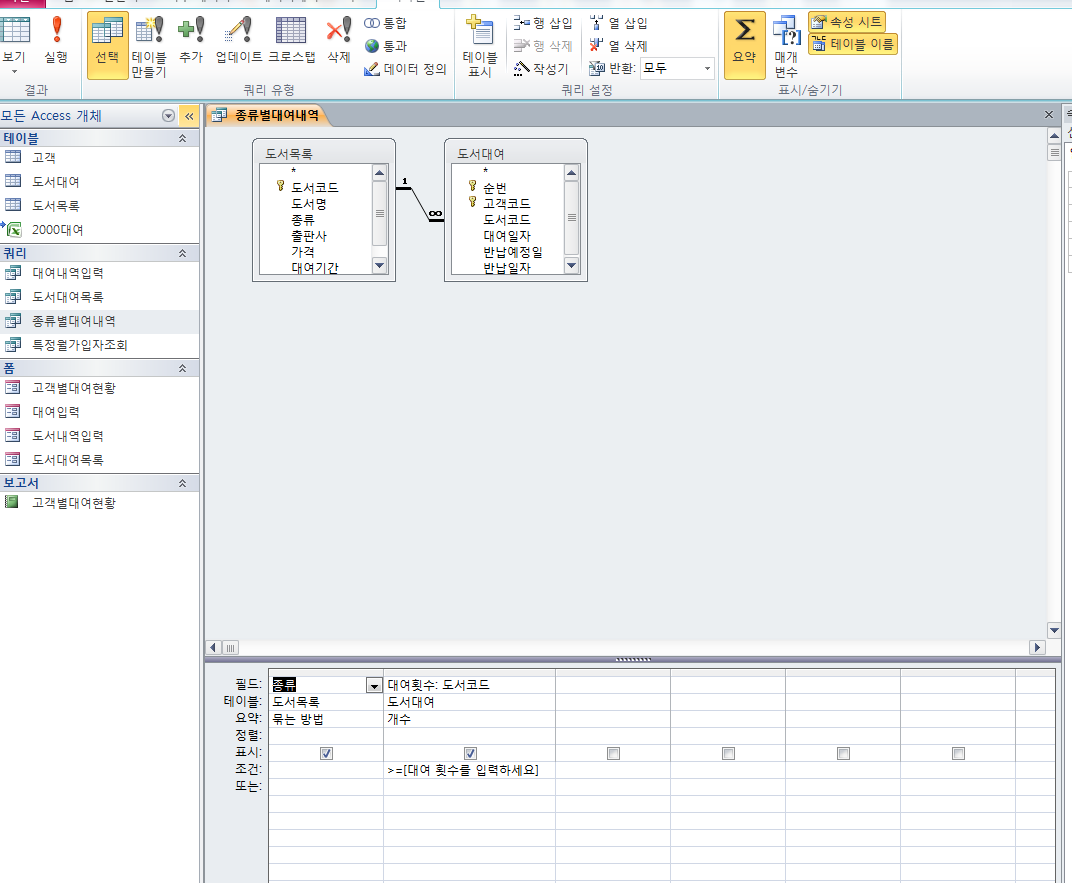Toggle the 요약 (Totals) sigma button
The image size is (1072, 883).
coord(744,42)
